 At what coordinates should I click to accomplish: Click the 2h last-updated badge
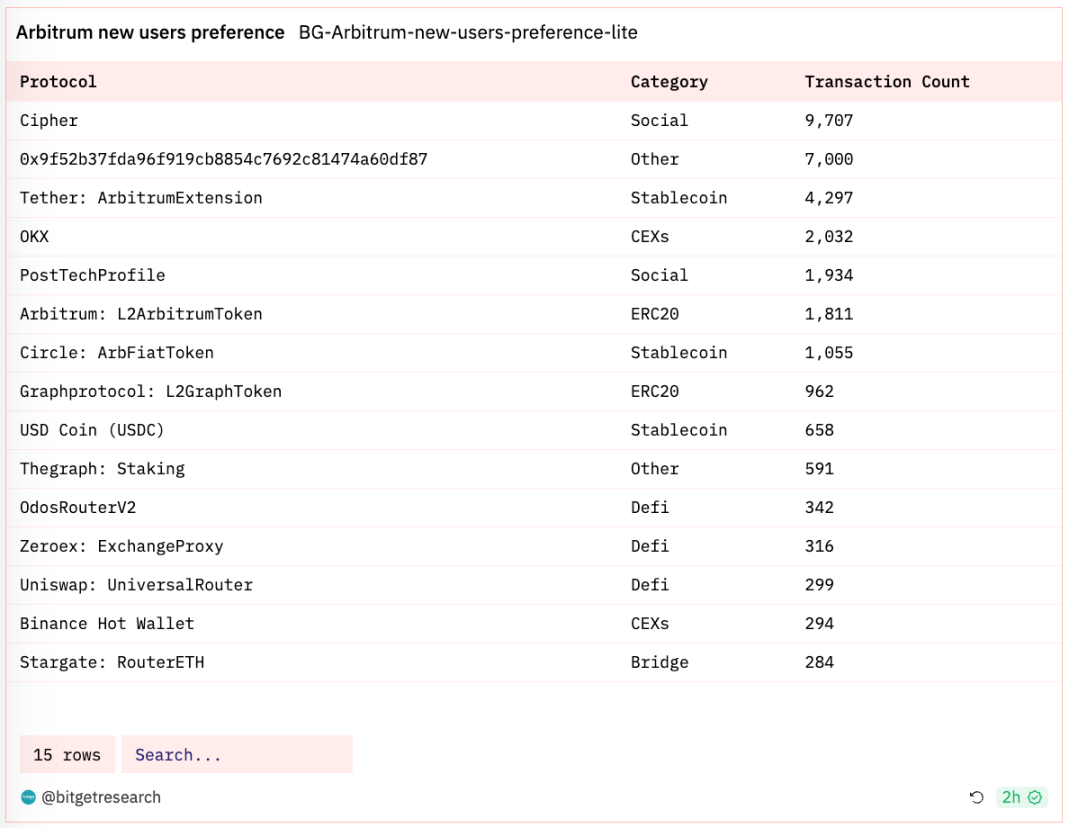(1011, 797)
